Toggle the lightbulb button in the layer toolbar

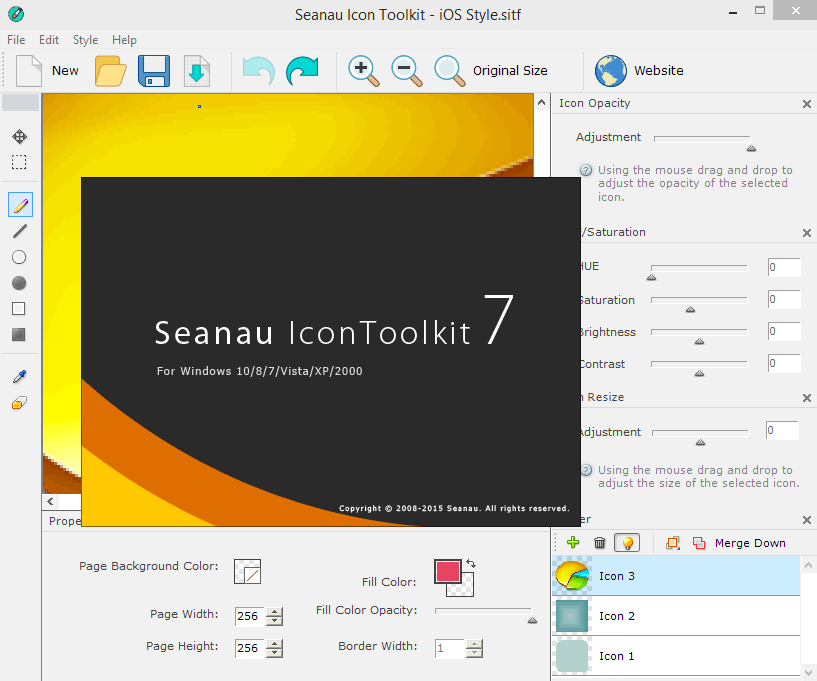(x=627, y=543)
